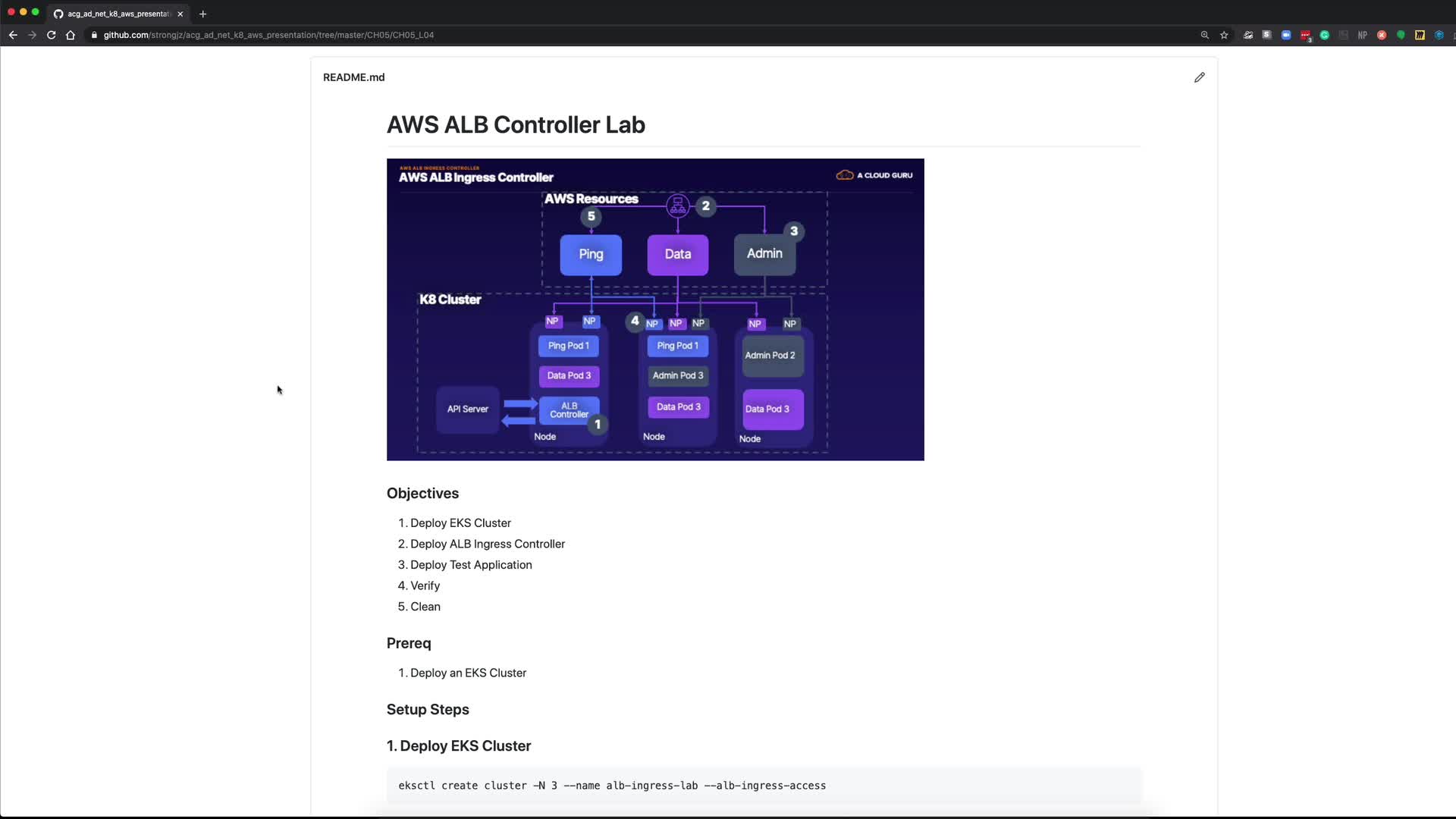
Task: Open the Grammarly extension icon
Action: (1324, 35)
